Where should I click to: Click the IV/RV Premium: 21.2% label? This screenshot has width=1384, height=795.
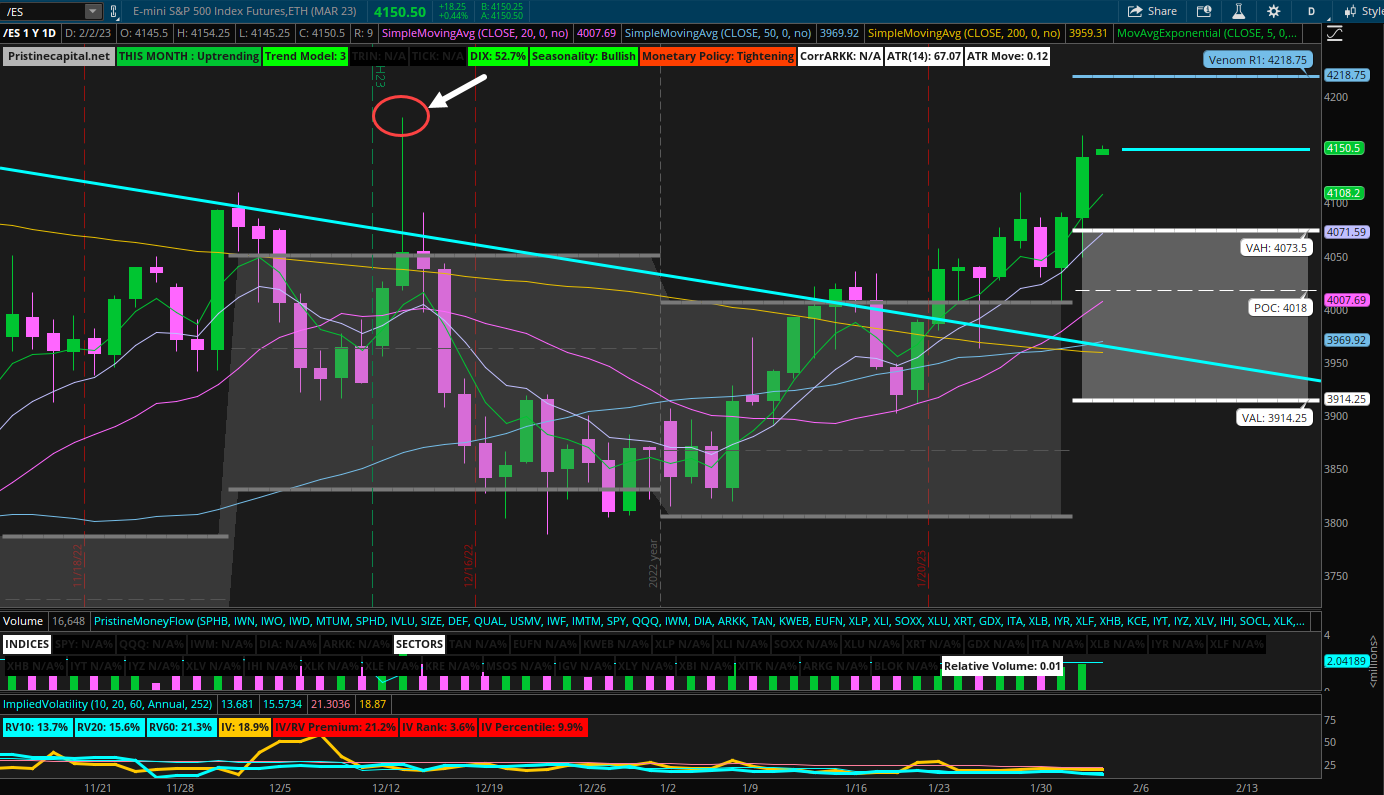[x=335, y=727]
